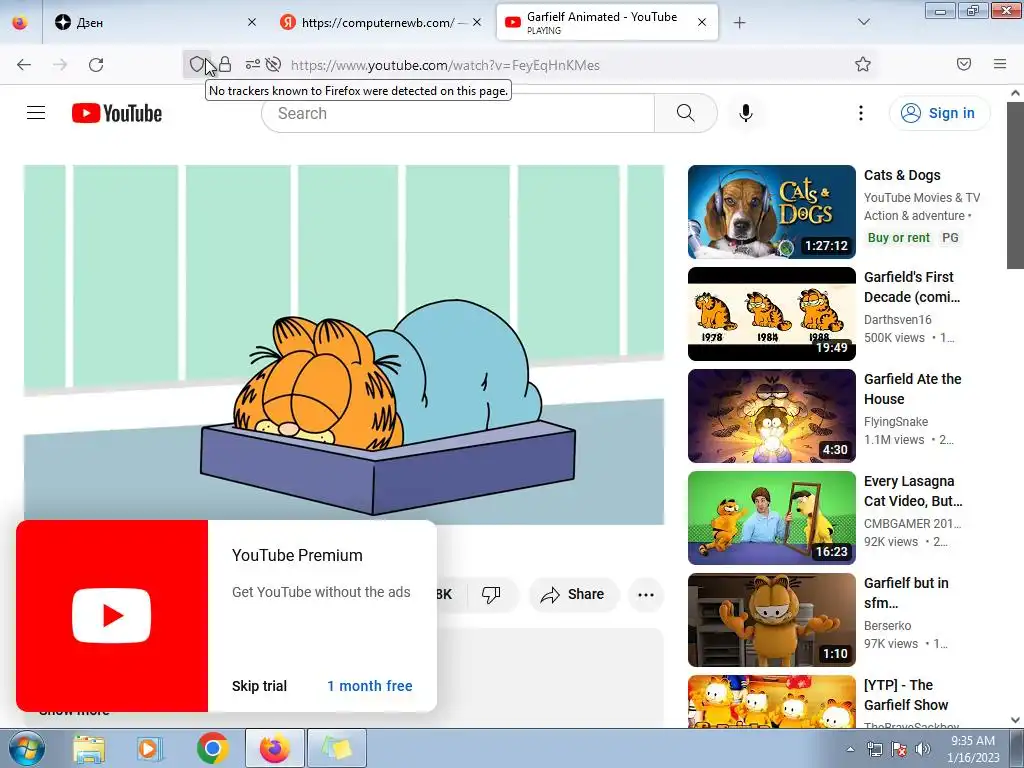Close the Garfielf Animated tab
The image size is (1024, 768).
[702, 22]
